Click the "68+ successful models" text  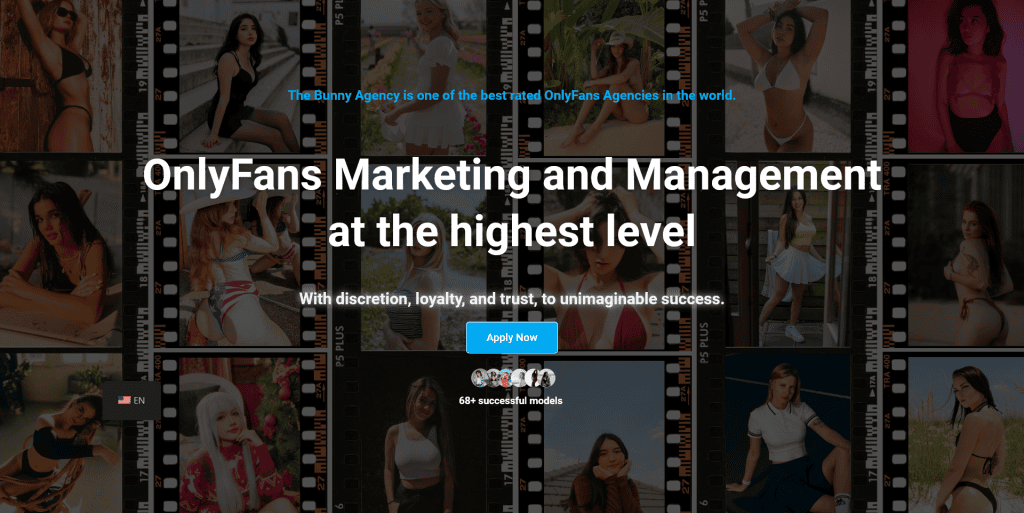click(x=511, y=401)
